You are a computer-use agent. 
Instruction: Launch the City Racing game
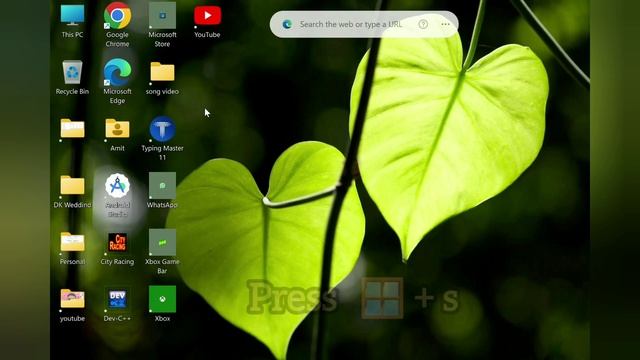[117, 249]
